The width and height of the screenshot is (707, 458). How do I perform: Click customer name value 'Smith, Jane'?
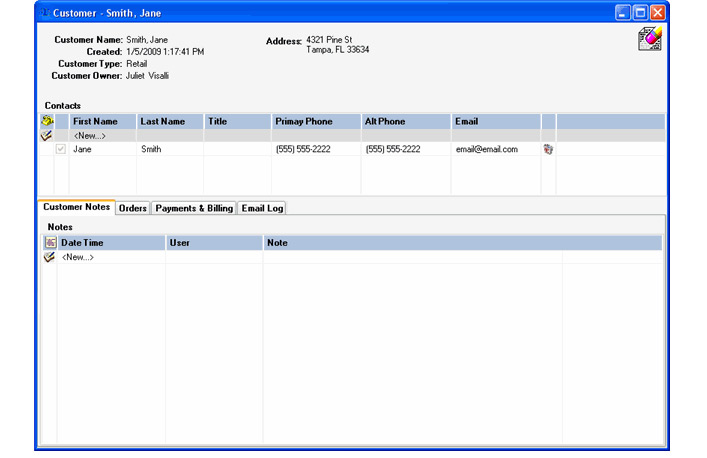[x=147, y=40]
